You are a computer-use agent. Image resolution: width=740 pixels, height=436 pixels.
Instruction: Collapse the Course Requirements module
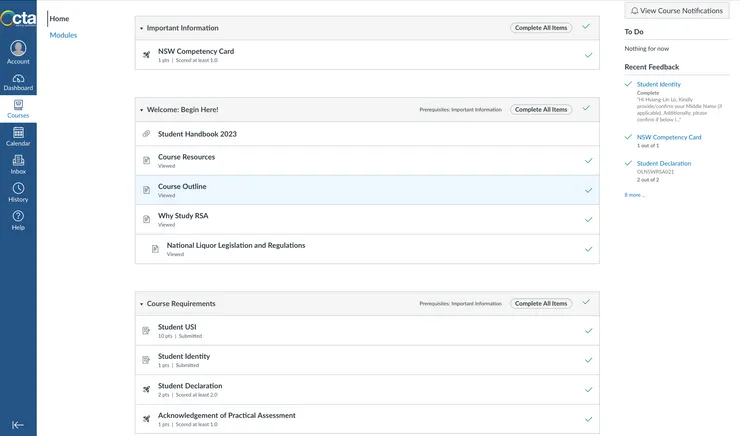click(142, 304)
